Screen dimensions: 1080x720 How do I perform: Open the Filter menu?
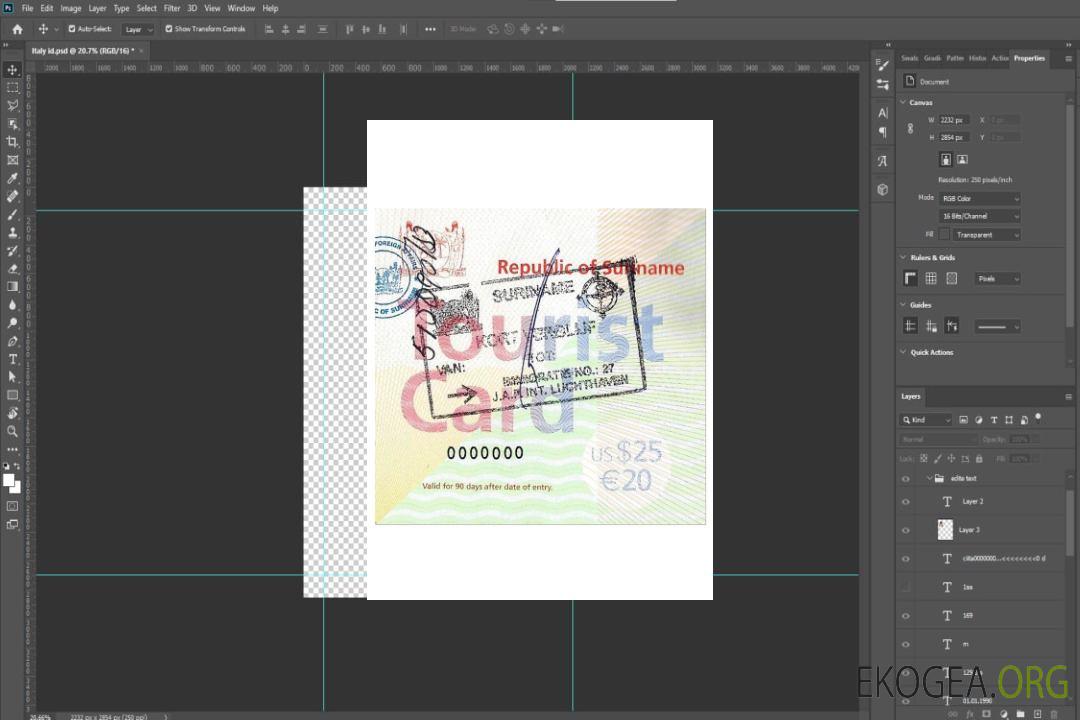(x=172, y=8)
